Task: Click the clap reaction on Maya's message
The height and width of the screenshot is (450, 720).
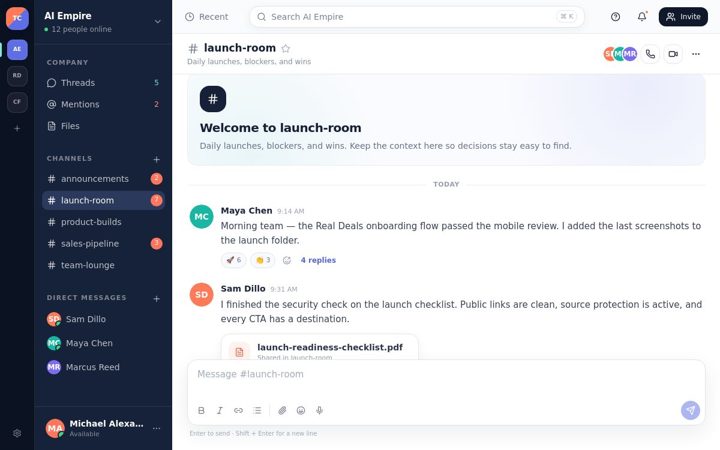Action: (263, 260)
